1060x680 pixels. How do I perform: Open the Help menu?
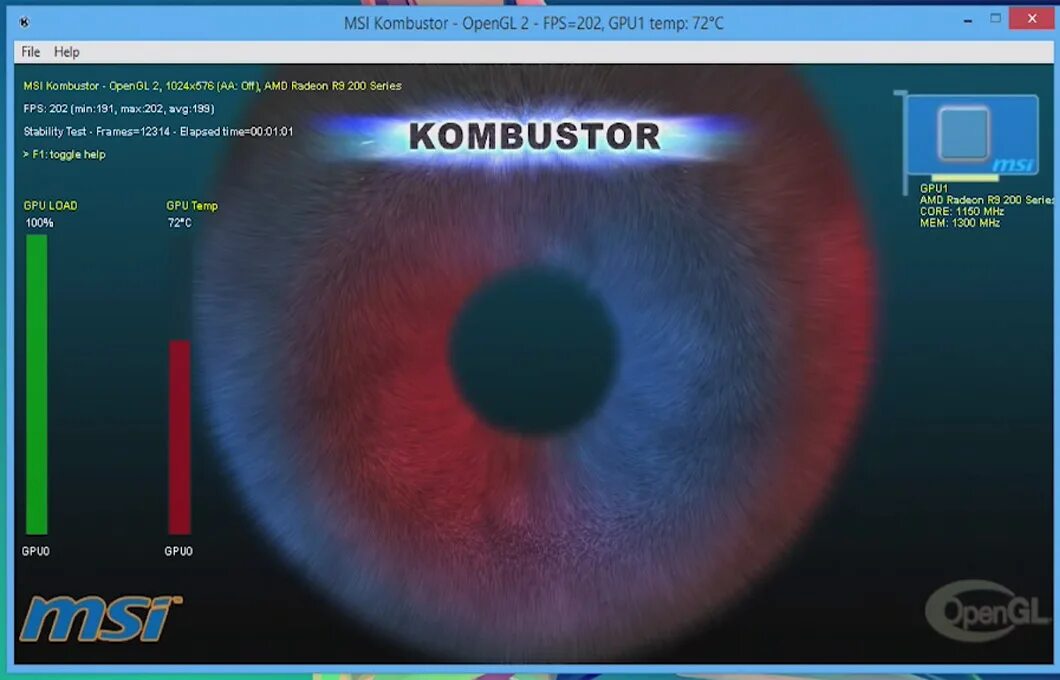[66, 52]
